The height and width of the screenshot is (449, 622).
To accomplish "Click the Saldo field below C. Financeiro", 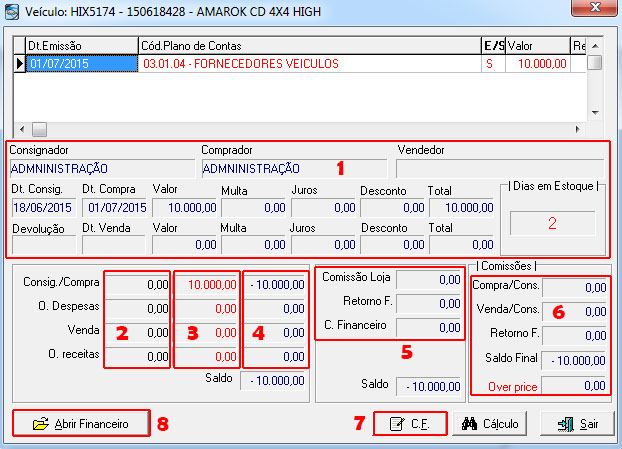I will tap(428, 386).
